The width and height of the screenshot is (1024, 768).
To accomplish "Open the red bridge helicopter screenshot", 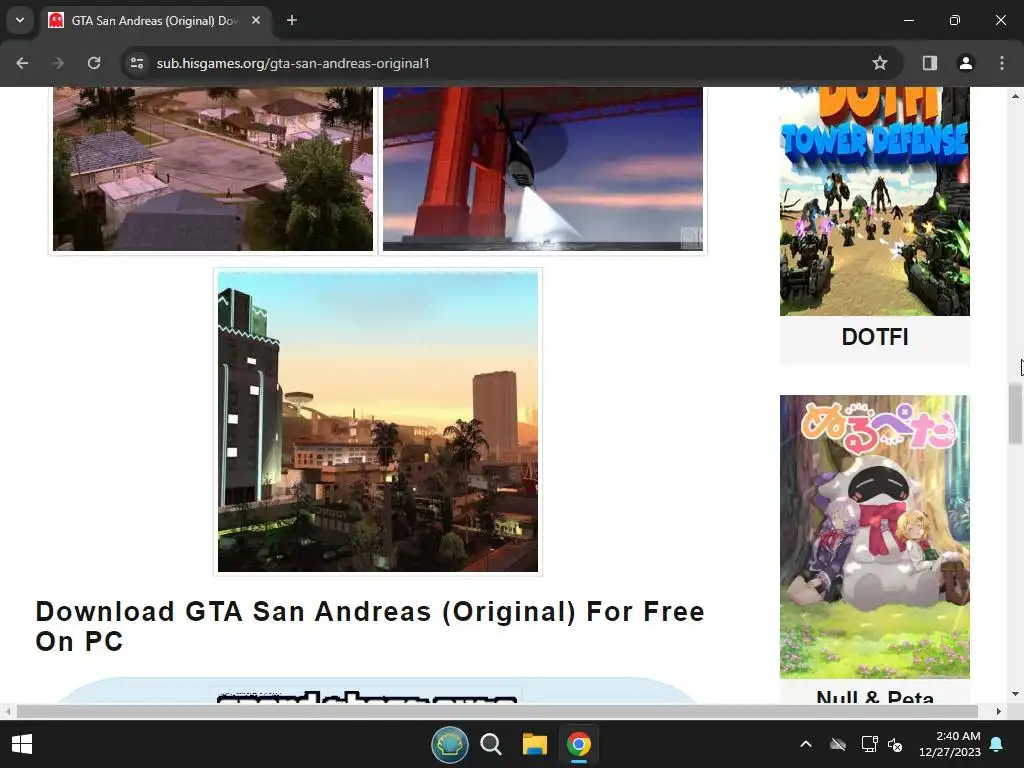I will tap(543, 168).
